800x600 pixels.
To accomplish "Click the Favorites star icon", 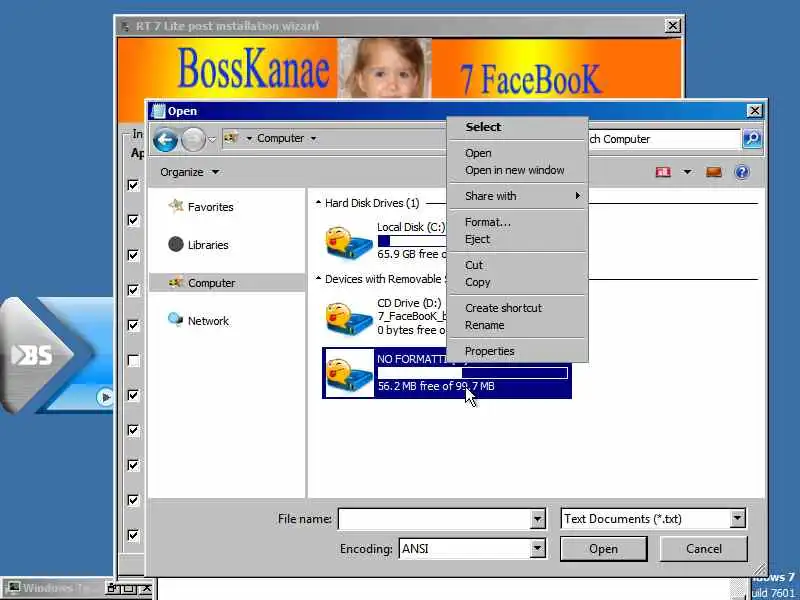I will pos(176,206).
